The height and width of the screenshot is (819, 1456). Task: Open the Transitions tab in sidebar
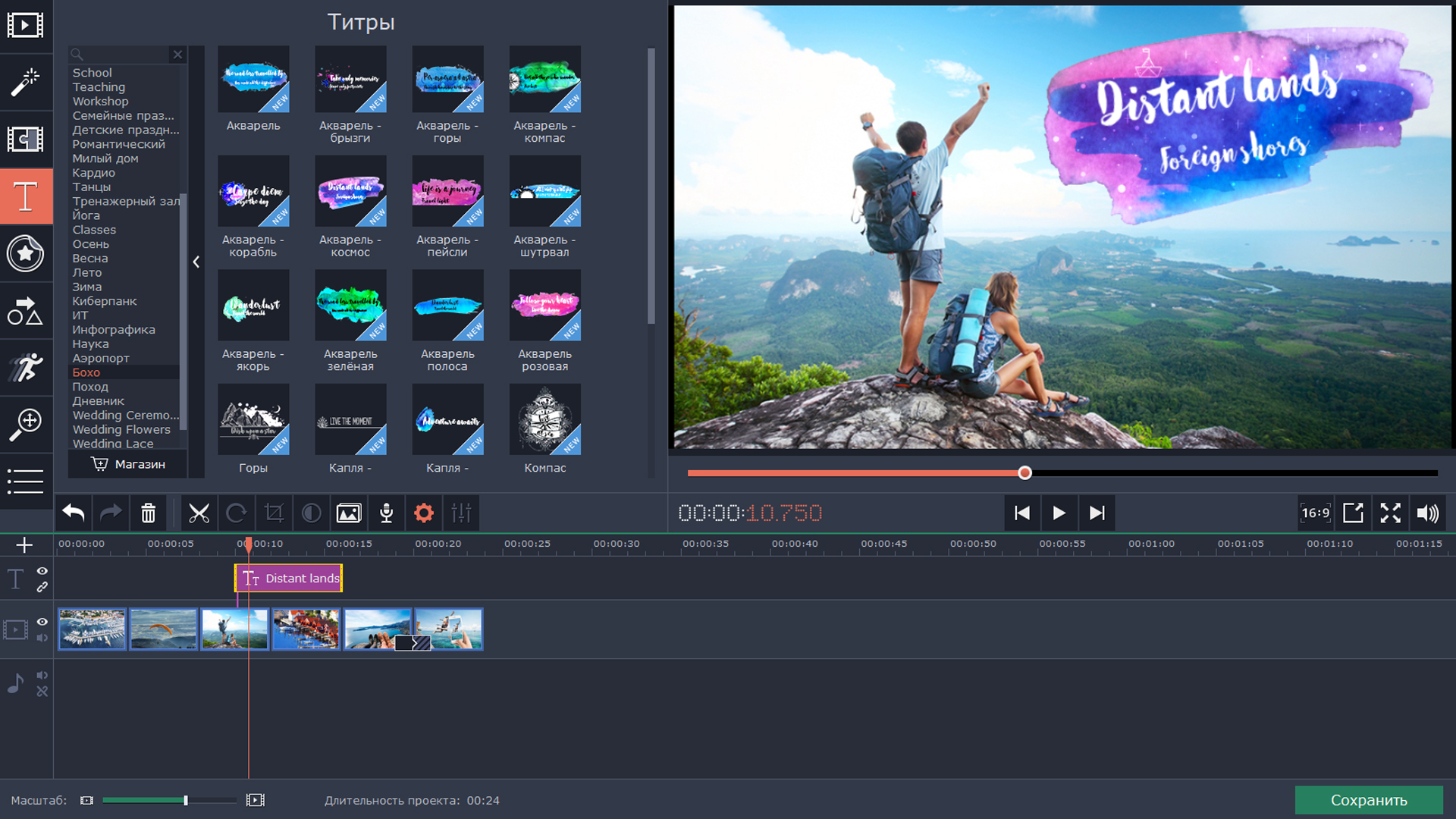pos(26,140)
